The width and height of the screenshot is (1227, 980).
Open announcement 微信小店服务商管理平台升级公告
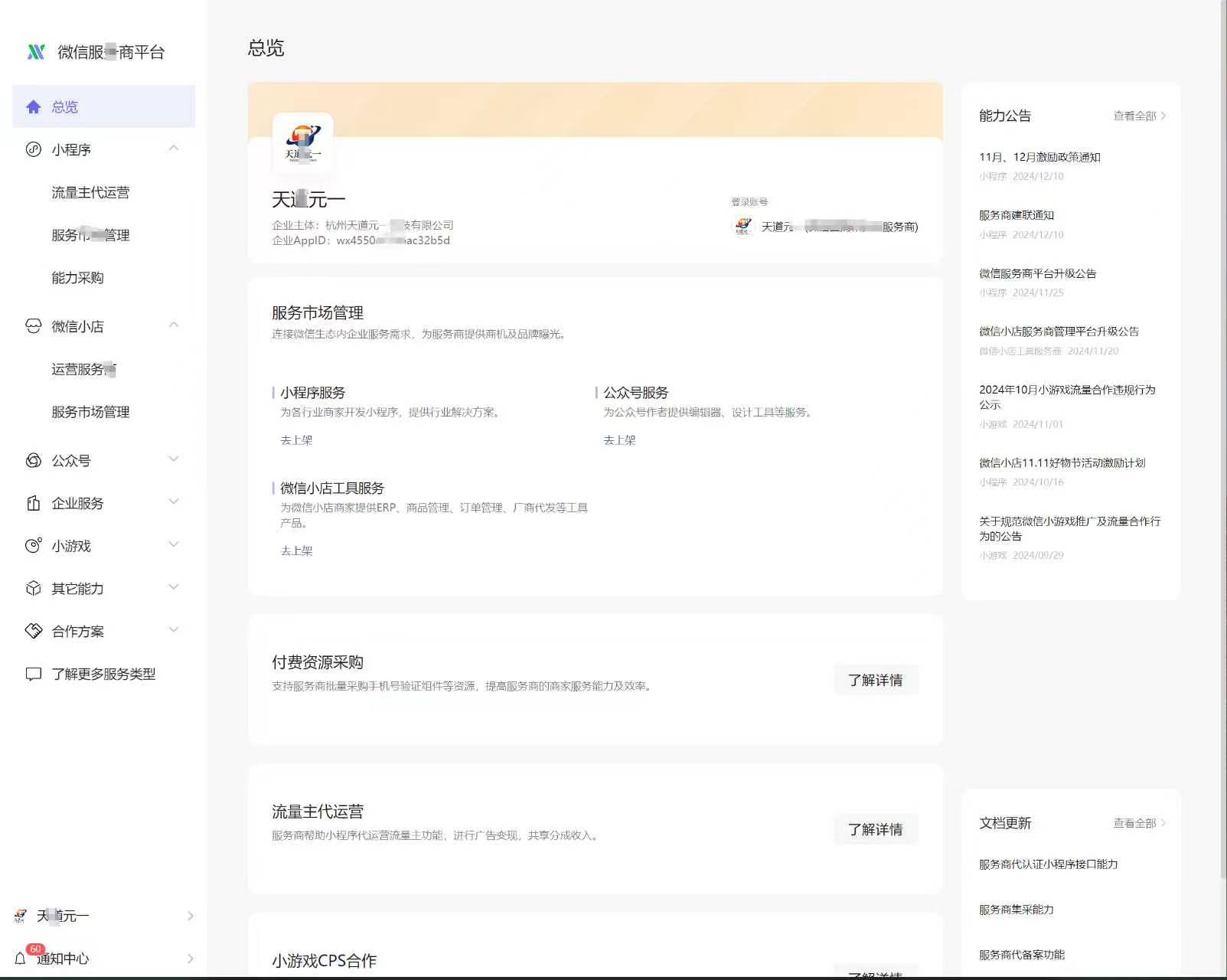coord(1059,332)
